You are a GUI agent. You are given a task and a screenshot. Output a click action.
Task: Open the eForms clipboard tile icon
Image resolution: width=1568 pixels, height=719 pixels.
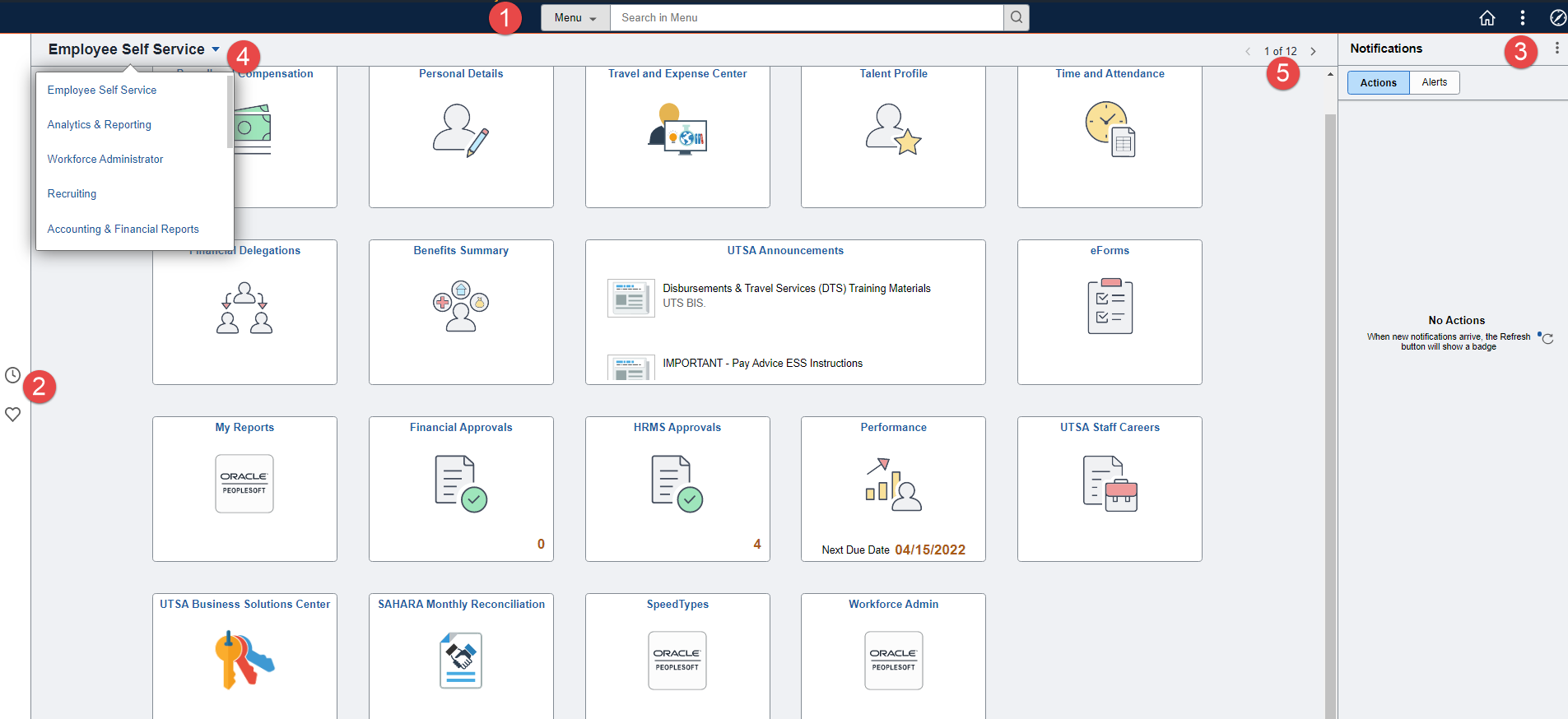(x=1110, y=306)
